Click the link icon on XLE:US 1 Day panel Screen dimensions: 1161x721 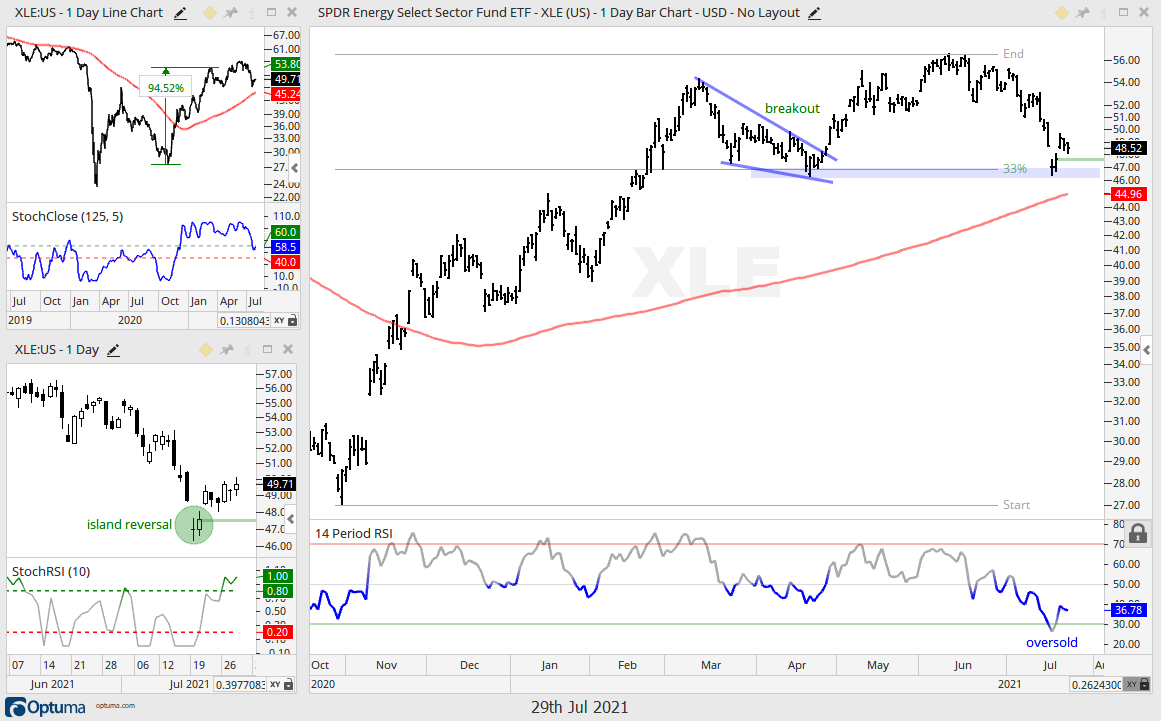pos(247,350)
